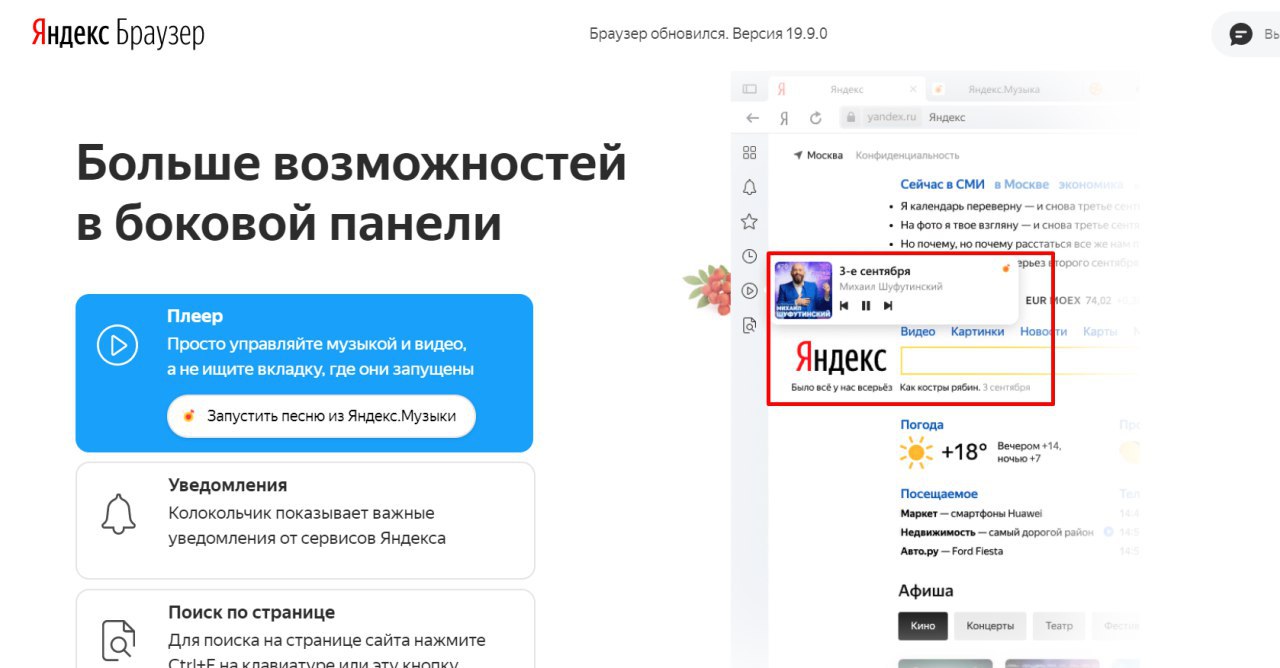Image resolution: width=1280 pixels, height=668 pixels.
Task: Select the Концерты tab in Афиша
Action: click(990, 626)
